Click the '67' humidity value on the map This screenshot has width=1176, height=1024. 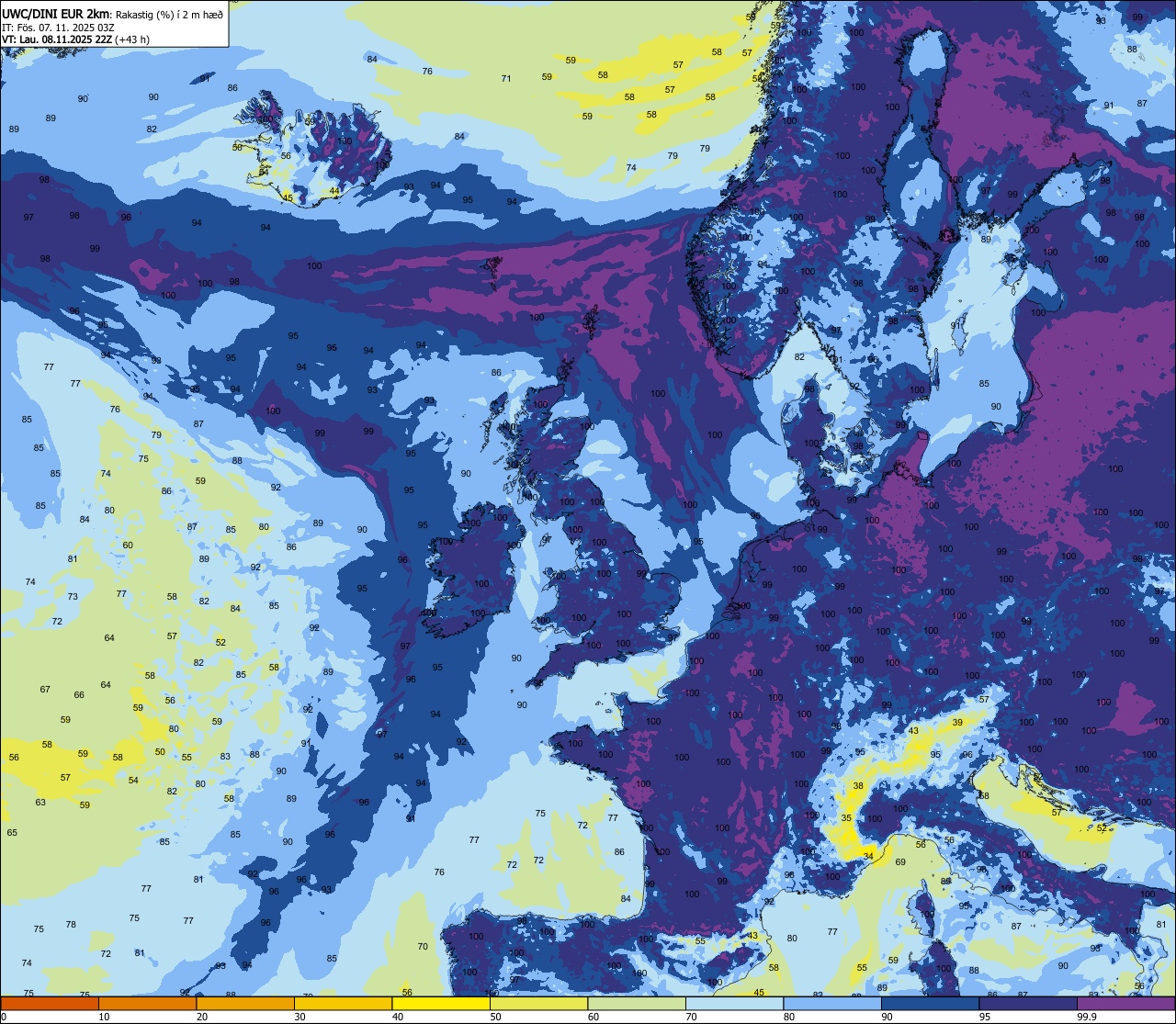point(45,689)
